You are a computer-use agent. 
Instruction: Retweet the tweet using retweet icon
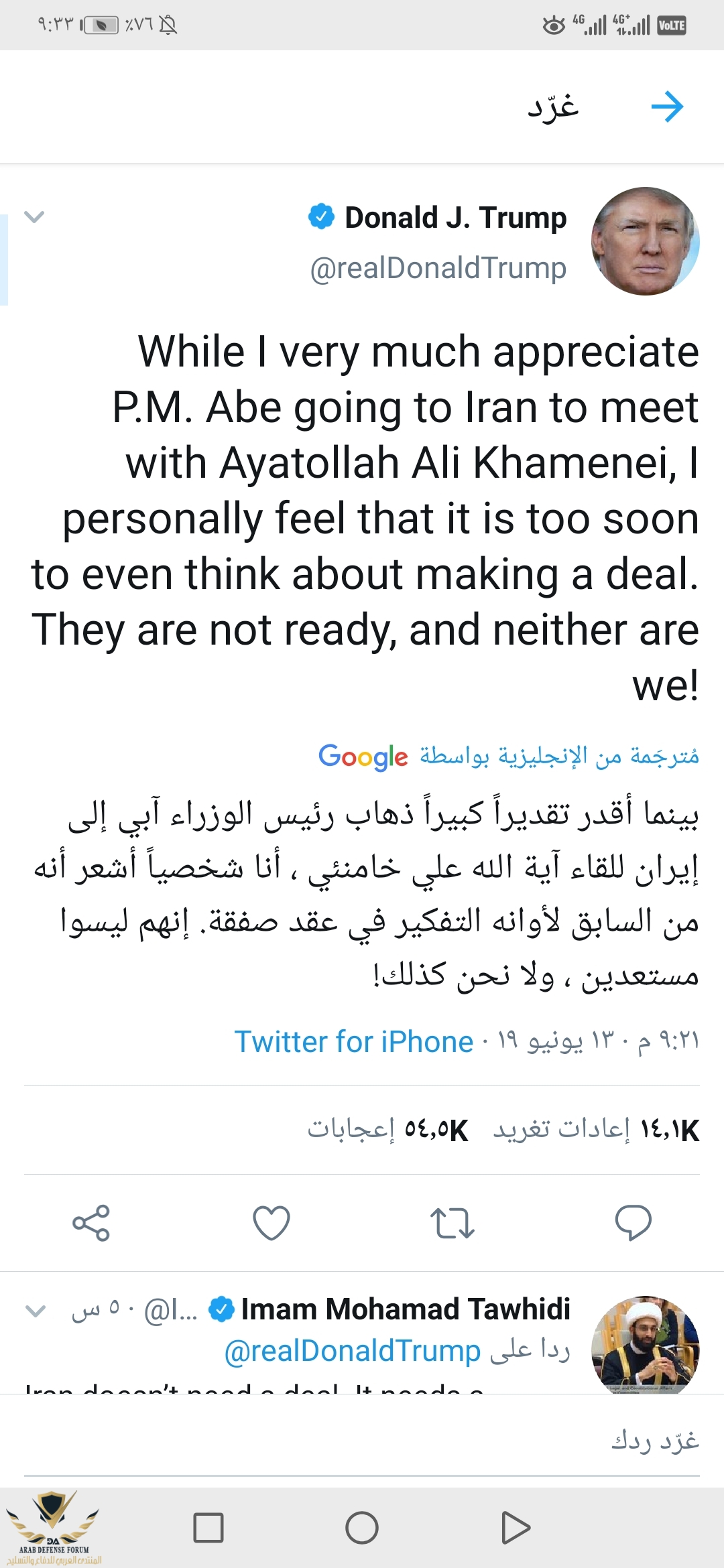pos(452,1222)
